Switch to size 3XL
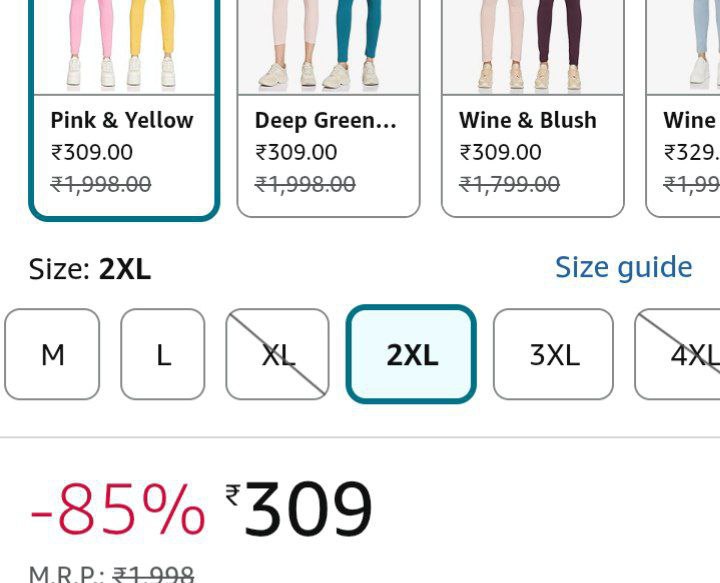 [x=554, y=355]
